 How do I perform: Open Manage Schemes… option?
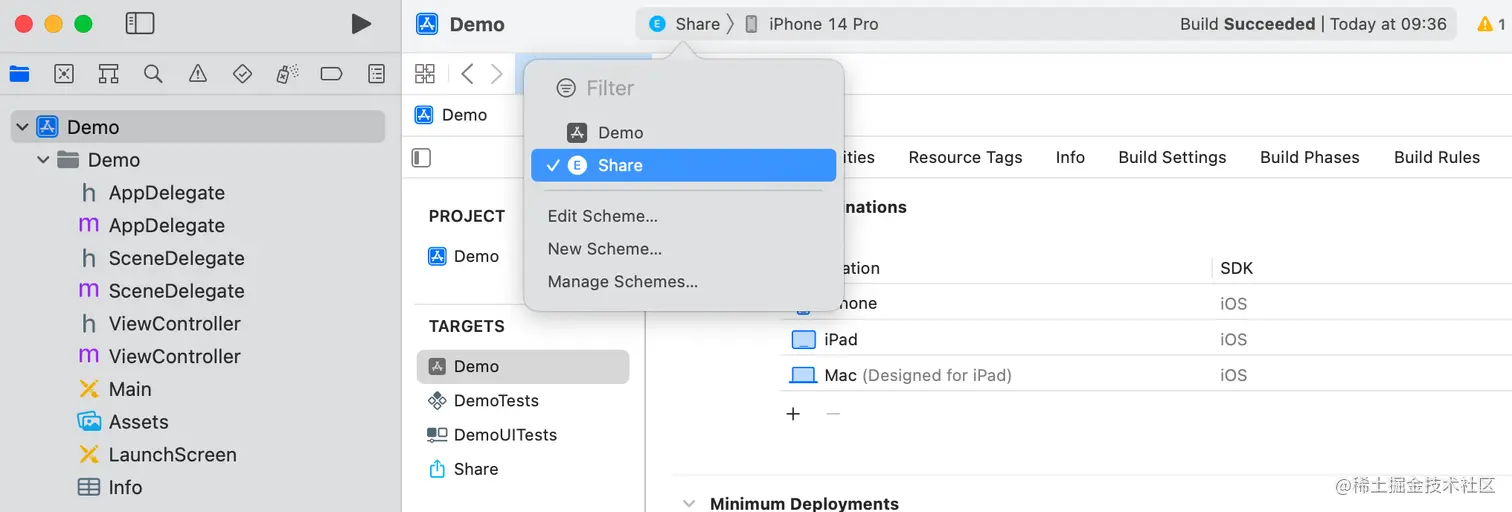coord(622,282)
